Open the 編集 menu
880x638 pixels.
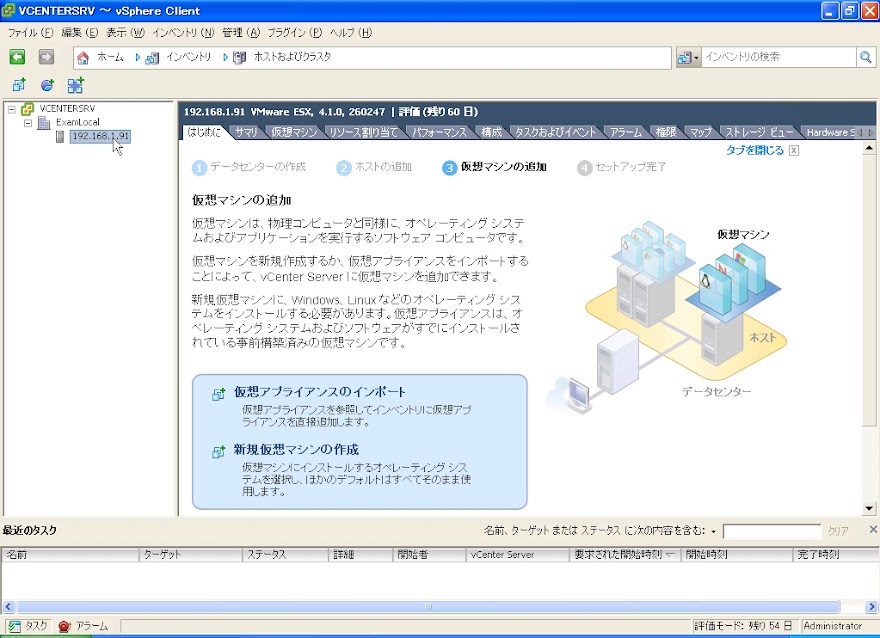coord(79,33)
